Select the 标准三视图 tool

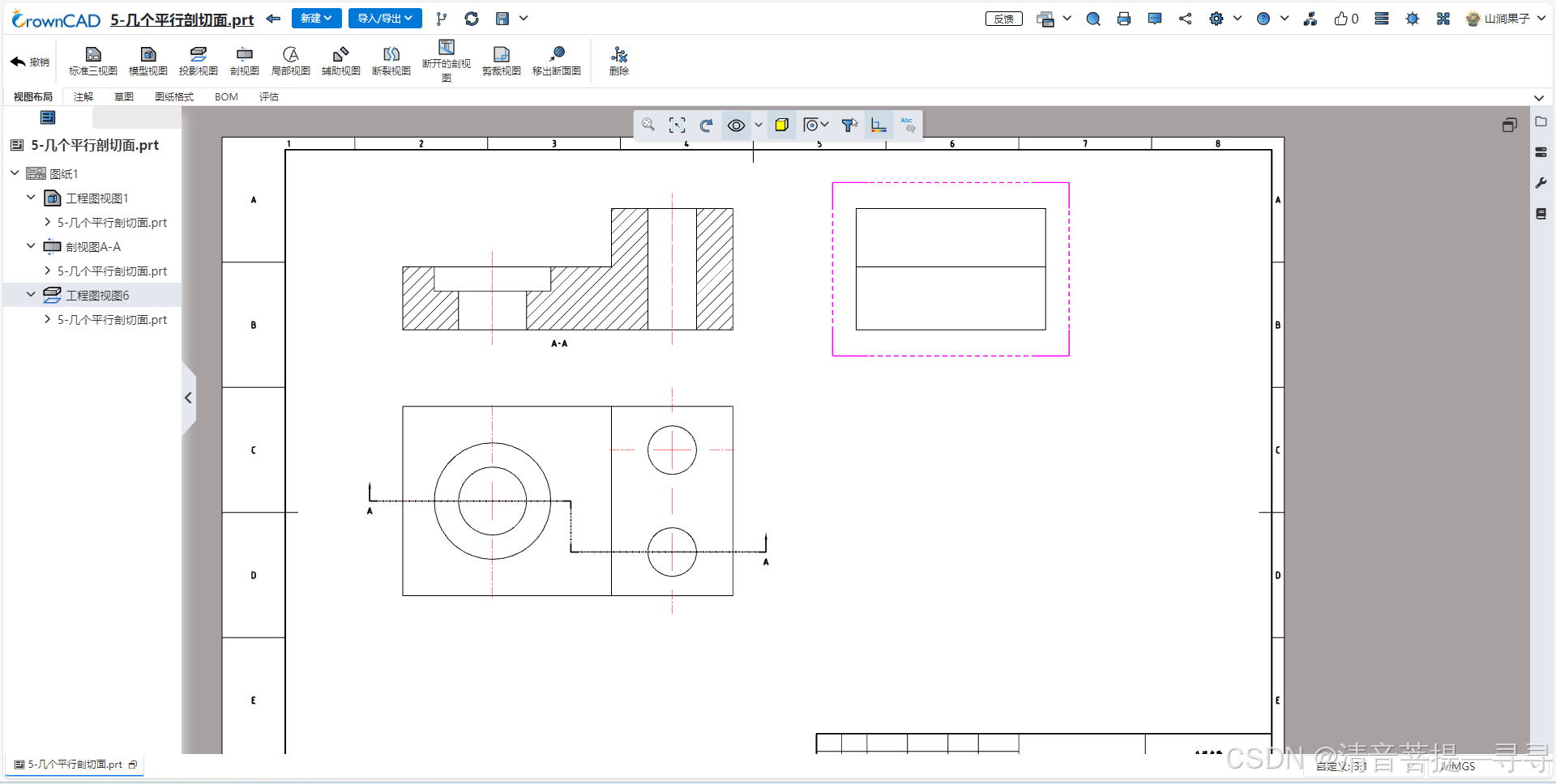click(93, 61)
